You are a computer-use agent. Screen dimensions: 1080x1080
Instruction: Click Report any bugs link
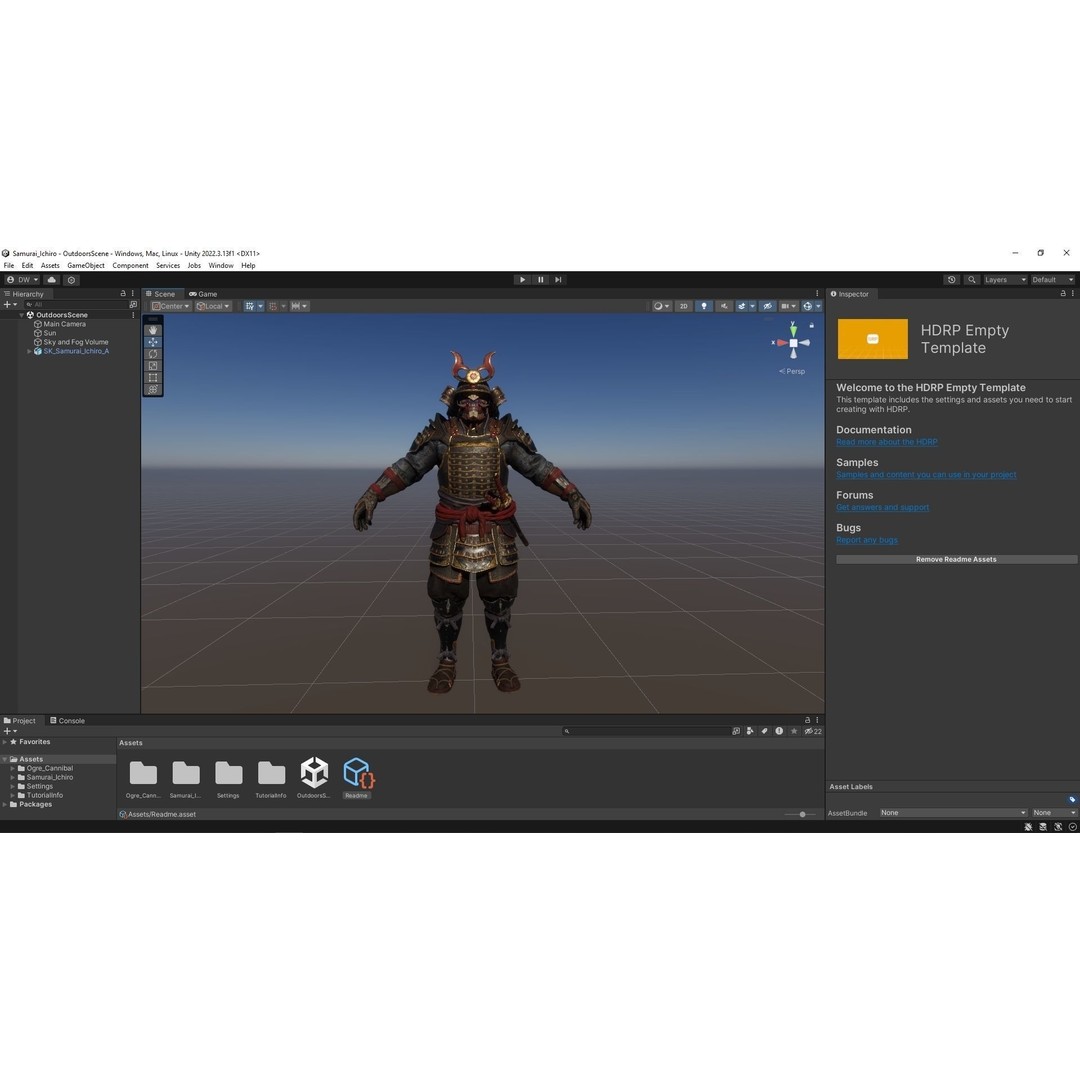click(866, 540)
